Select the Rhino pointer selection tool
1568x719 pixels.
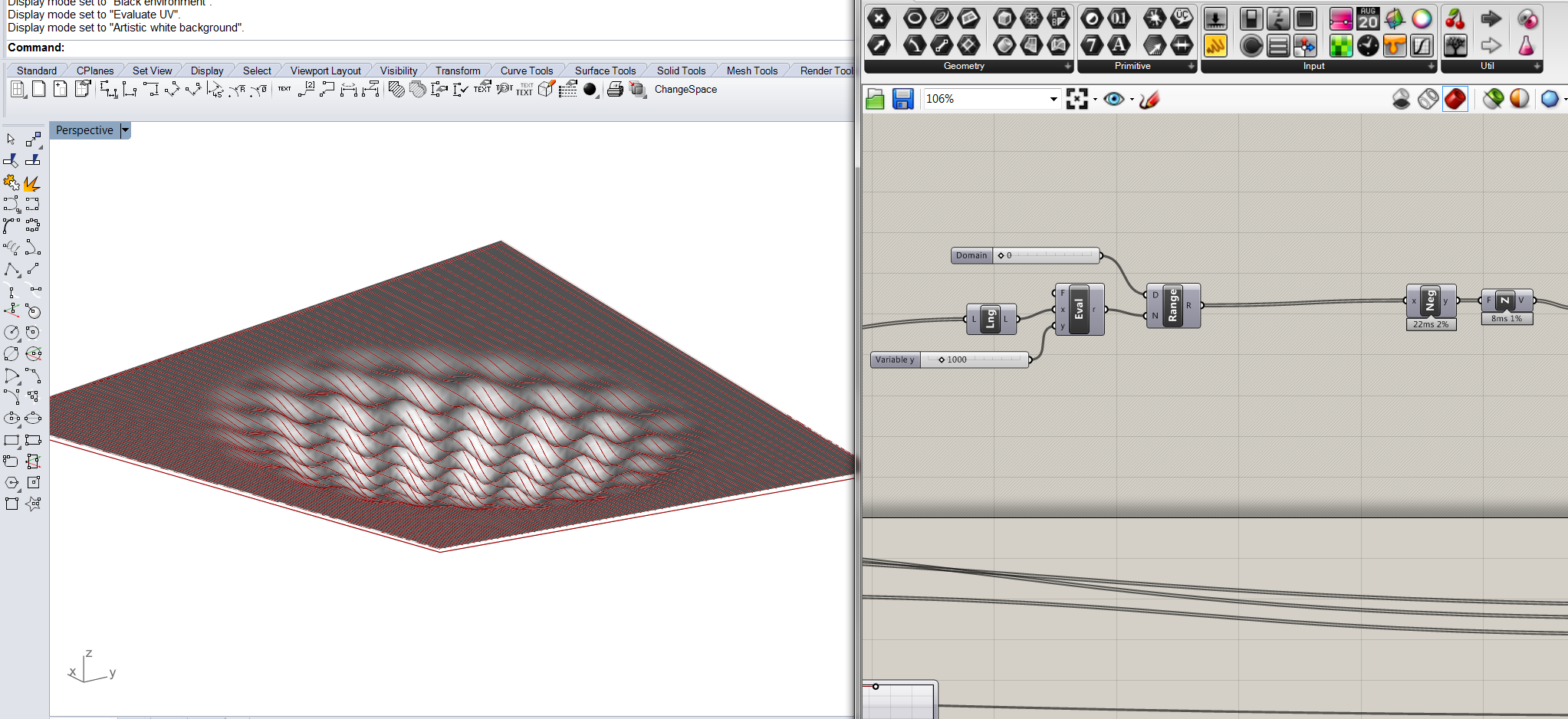point(11,140)
